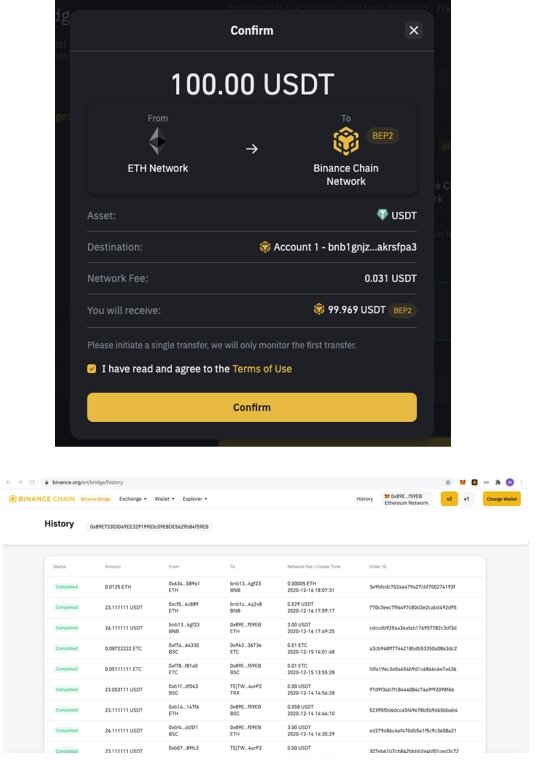The height and width of the screenshot is (765, 543).
Task: Click the bookmark star in address bar
Action: (x=448, y=482)
